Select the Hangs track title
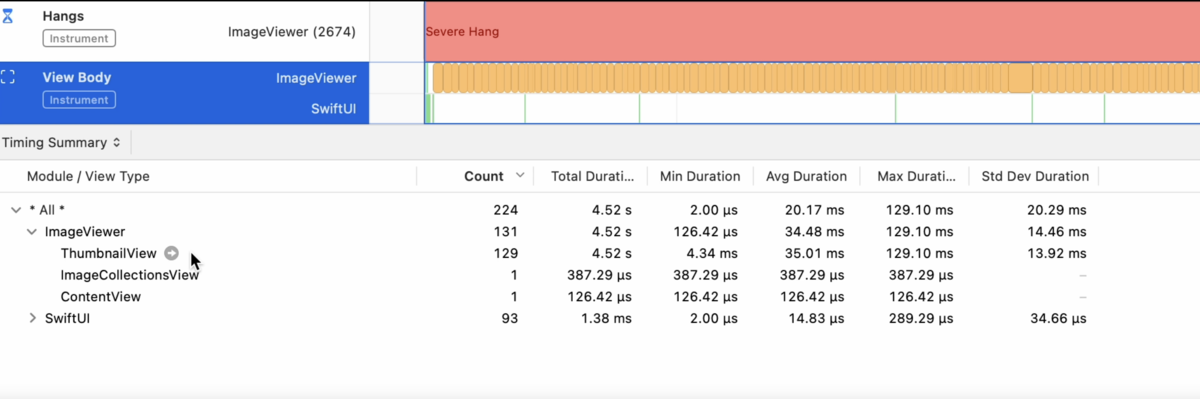The width and height of the screenshot is (1200, 399). coord(63,16)
